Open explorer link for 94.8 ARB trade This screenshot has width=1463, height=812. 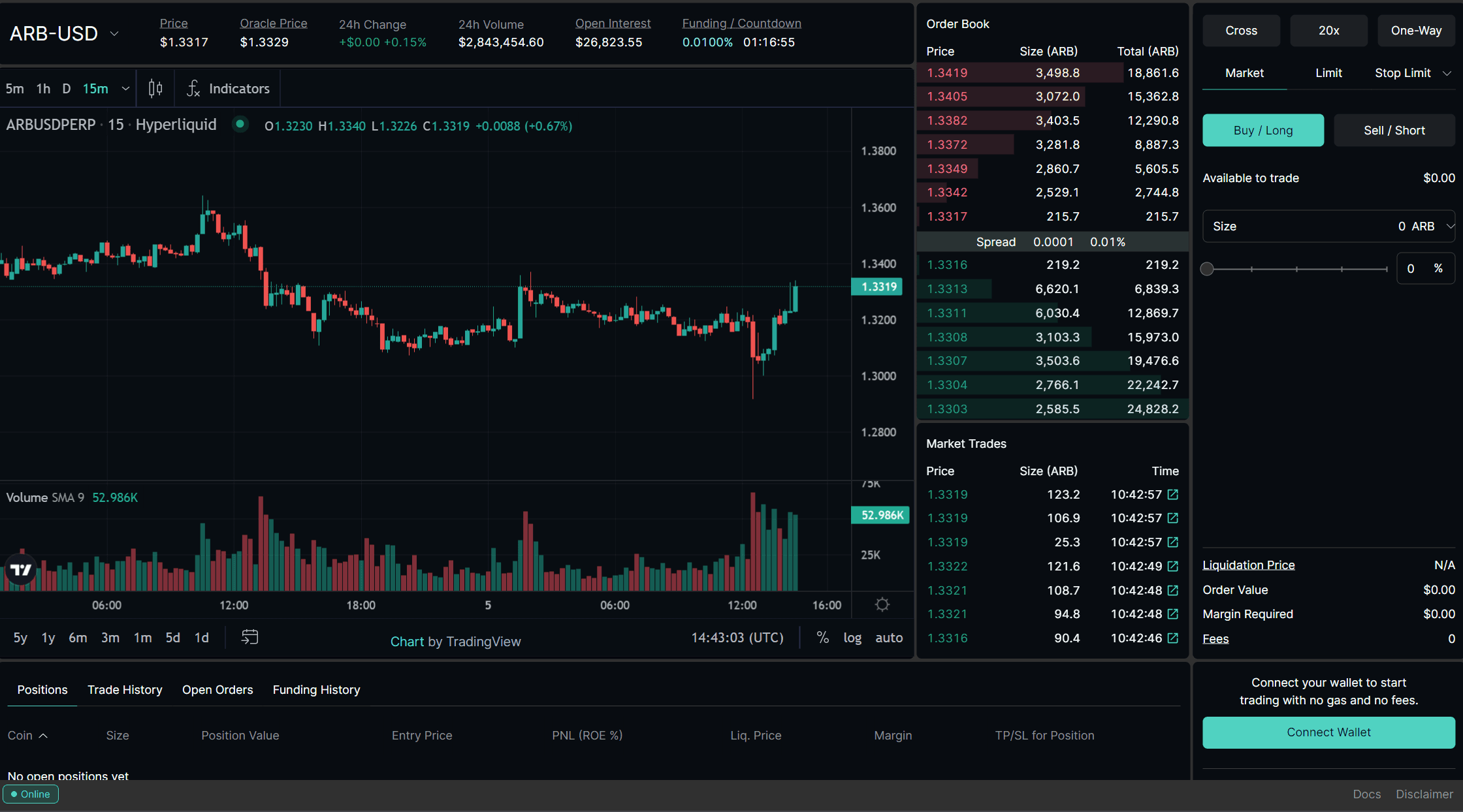click(x=1173, y=614)
